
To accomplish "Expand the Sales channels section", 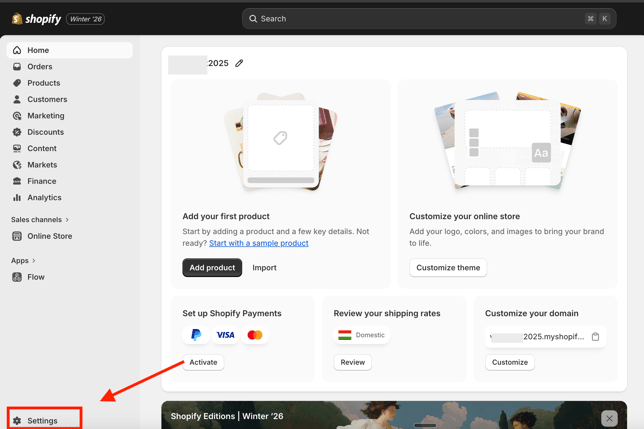I will pyautogui.click(x=40, y=220).
